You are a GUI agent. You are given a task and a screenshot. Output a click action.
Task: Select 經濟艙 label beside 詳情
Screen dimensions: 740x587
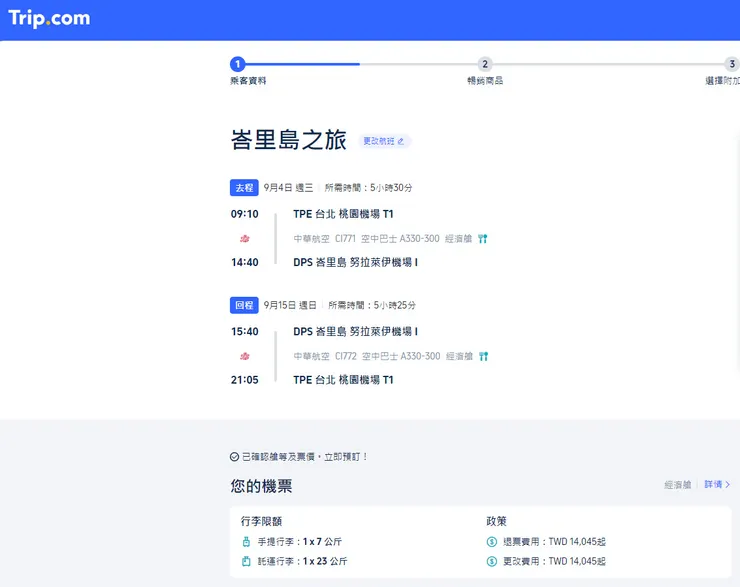click(x=678, y=485)
